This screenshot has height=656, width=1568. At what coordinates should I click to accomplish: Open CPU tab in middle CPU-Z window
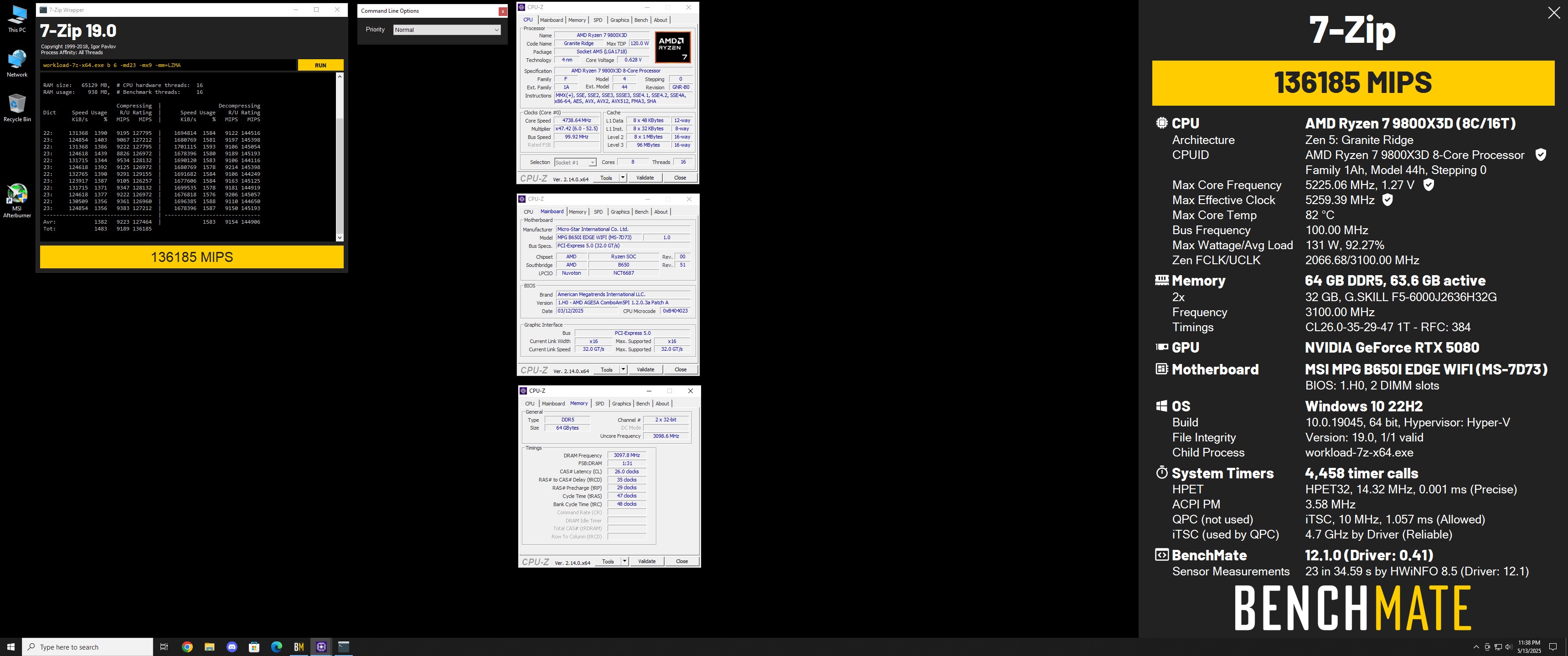[x=528, y=212]
